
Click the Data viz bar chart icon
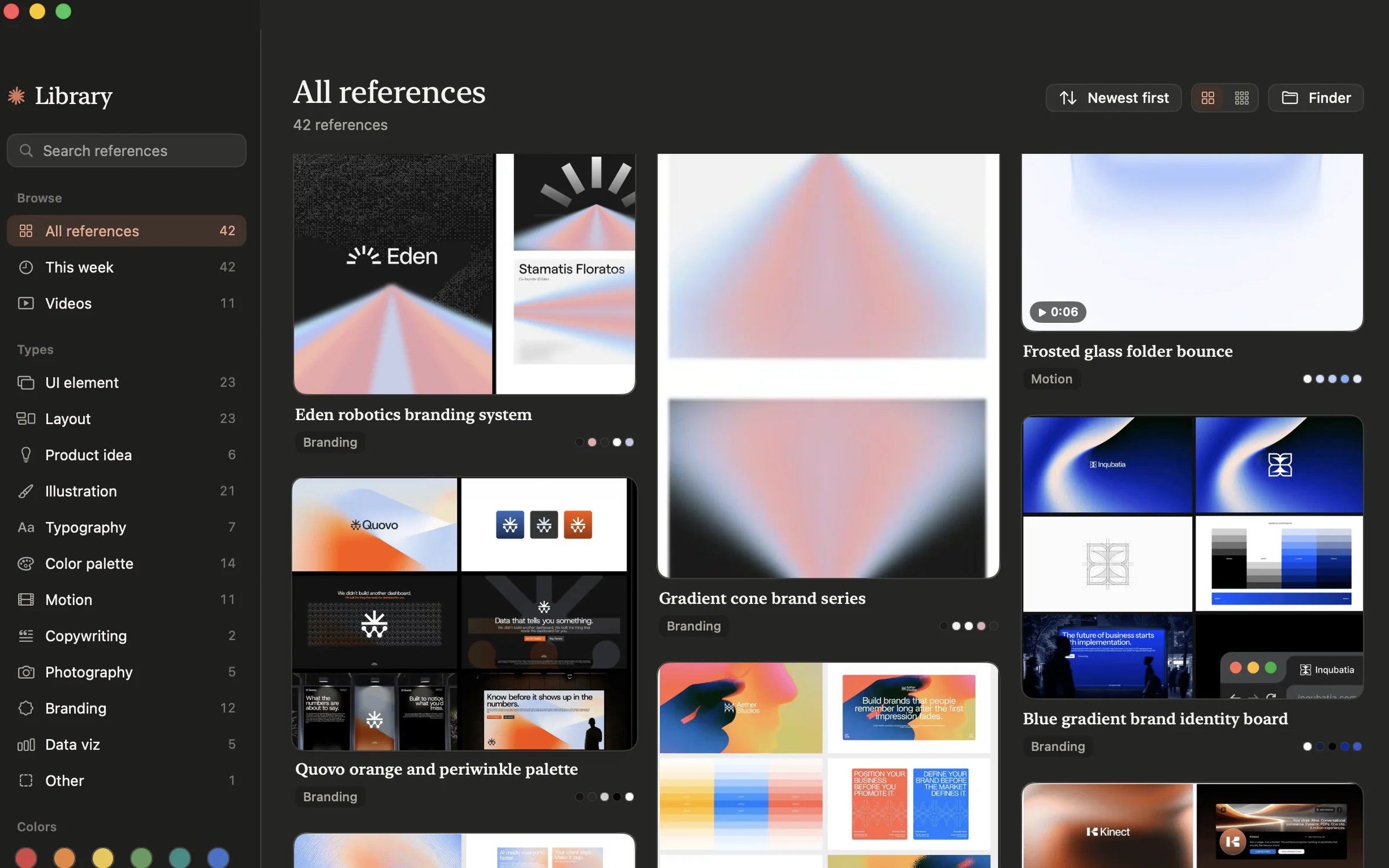[x=25, y=744]
